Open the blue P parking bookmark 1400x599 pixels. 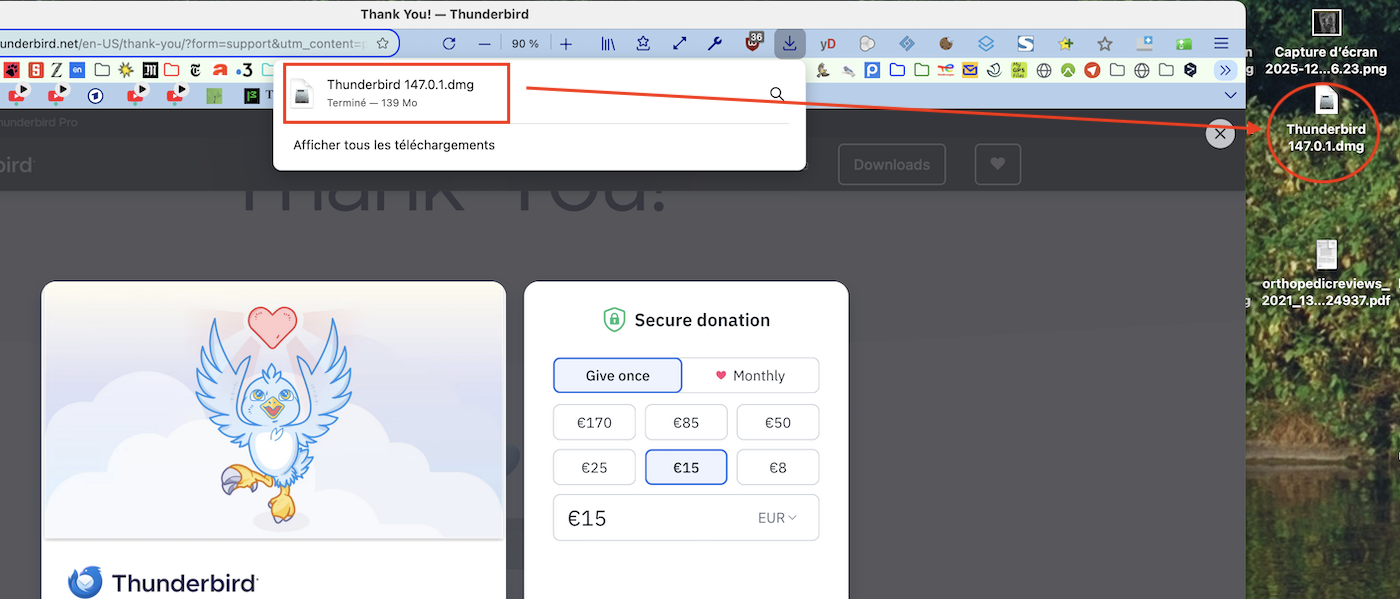[872, 70]
